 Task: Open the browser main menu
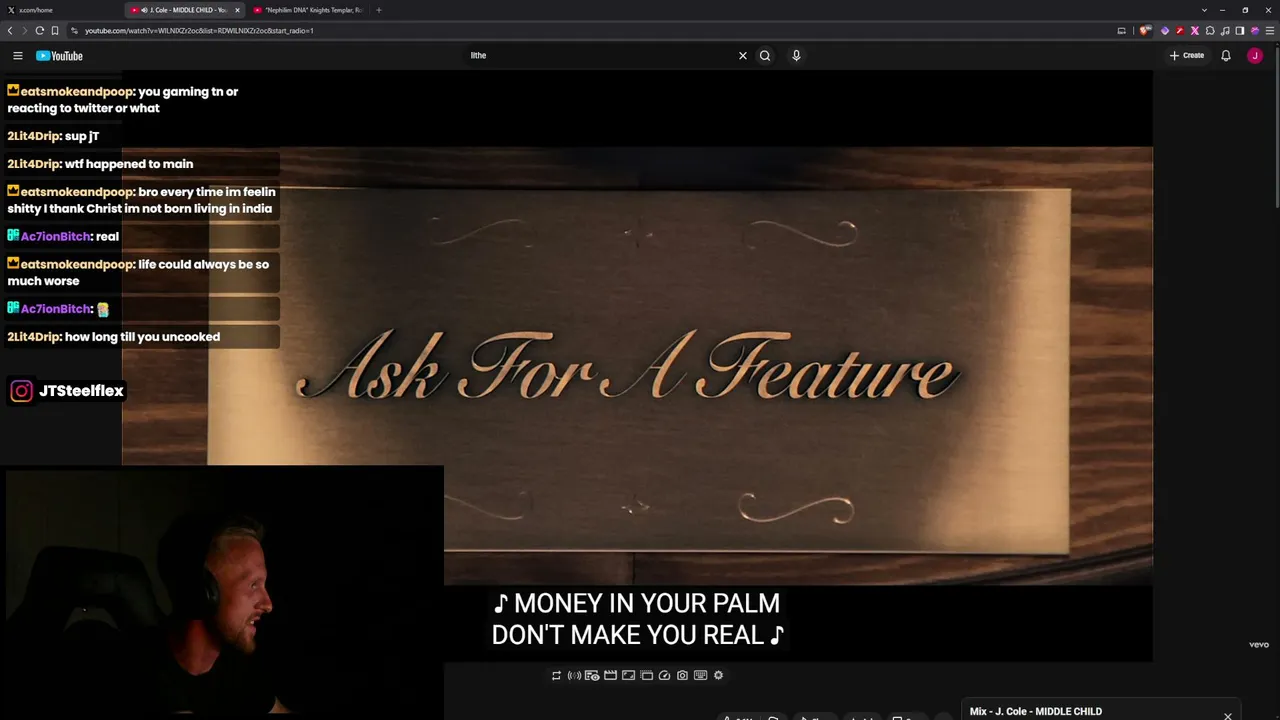(1270, 31)
